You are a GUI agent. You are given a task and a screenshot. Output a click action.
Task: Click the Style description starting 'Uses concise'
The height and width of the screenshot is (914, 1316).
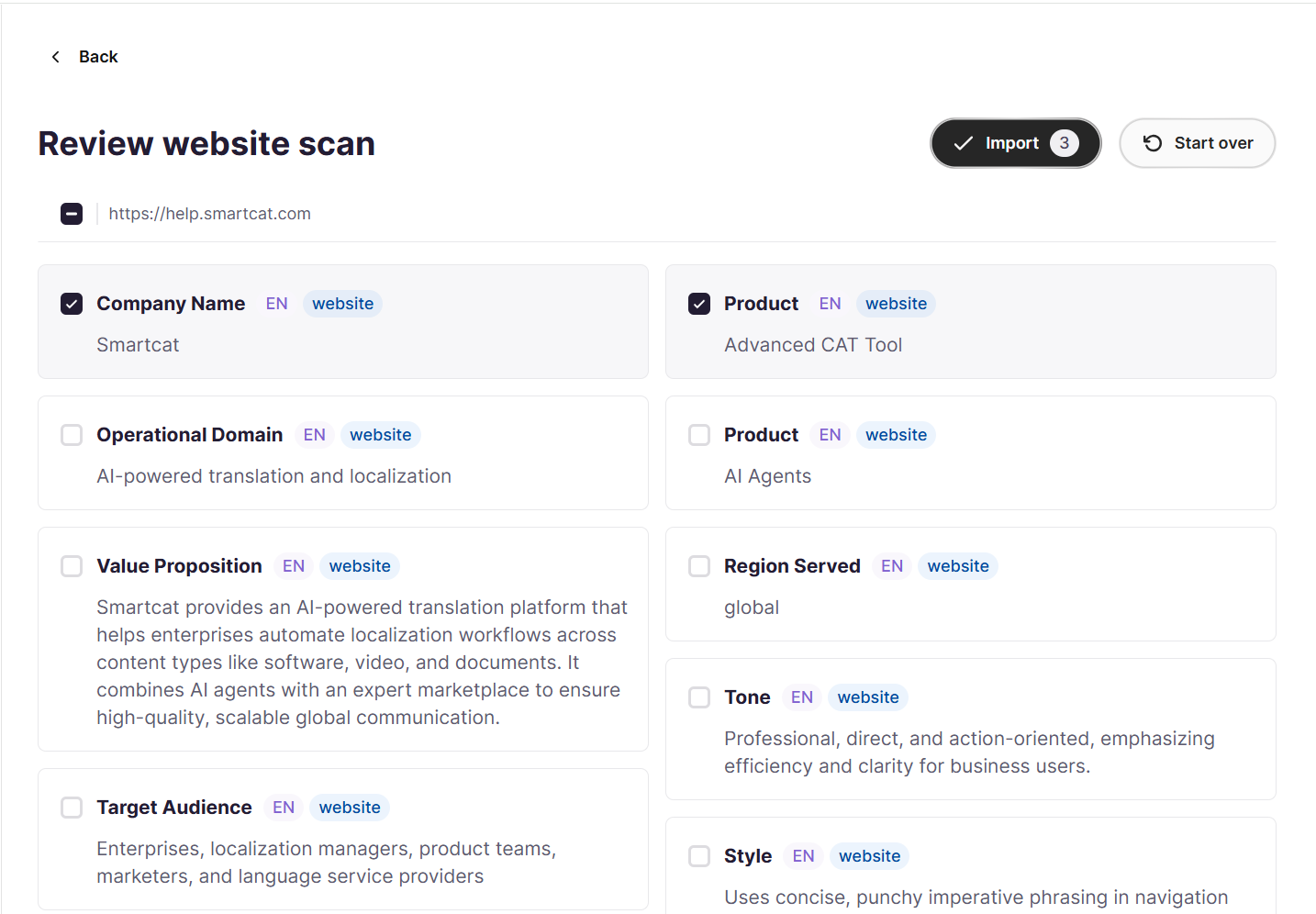click(976, 897)
